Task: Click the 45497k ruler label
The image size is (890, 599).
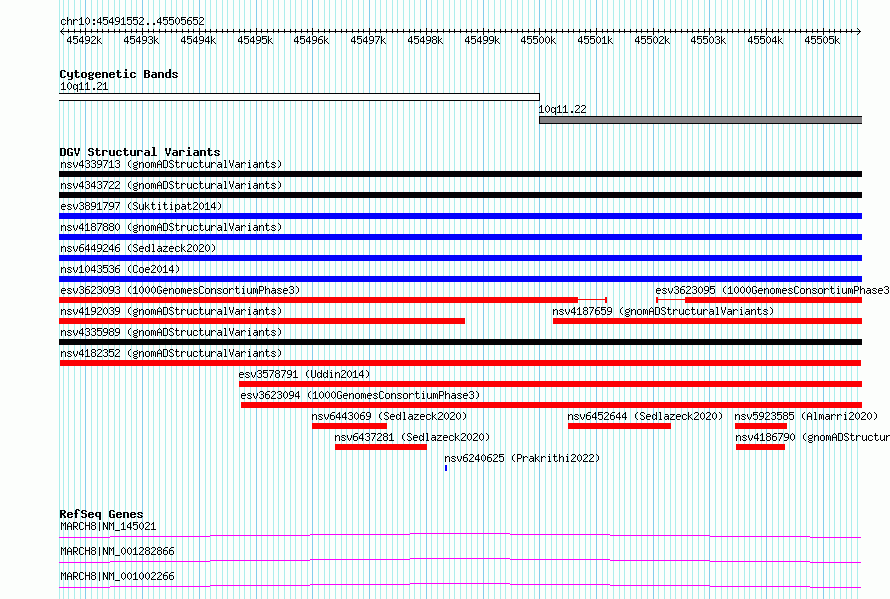Action: point(368,40)
